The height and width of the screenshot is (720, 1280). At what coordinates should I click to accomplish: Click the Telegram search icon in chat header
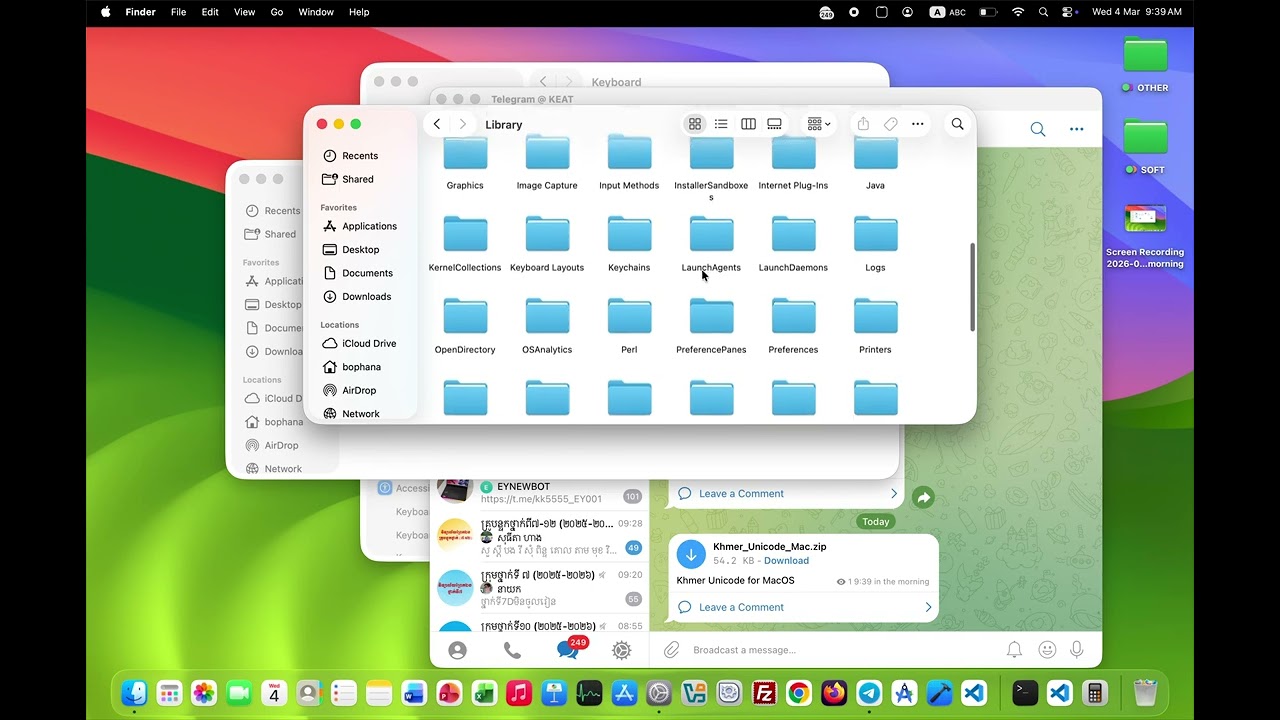[1038, 129]
